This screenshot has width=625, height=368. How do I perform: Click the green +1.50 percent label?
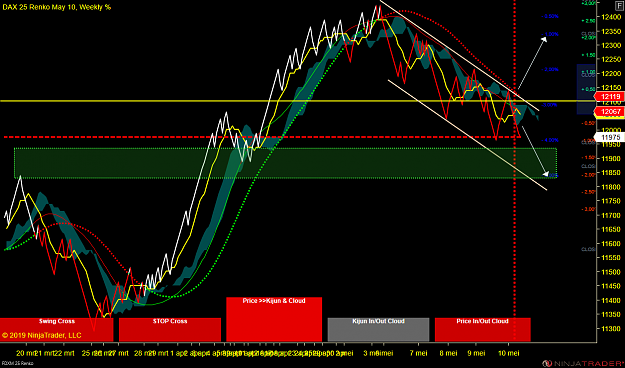(588, 55)
